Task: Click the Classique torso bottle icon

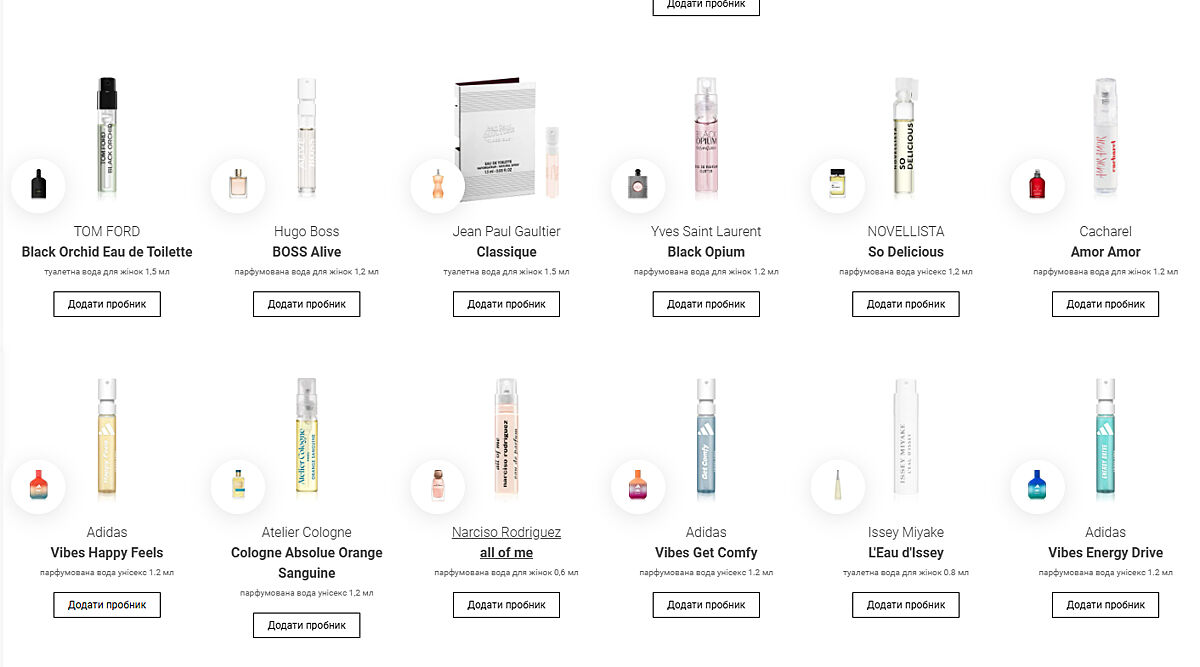Action: (438, 185)
